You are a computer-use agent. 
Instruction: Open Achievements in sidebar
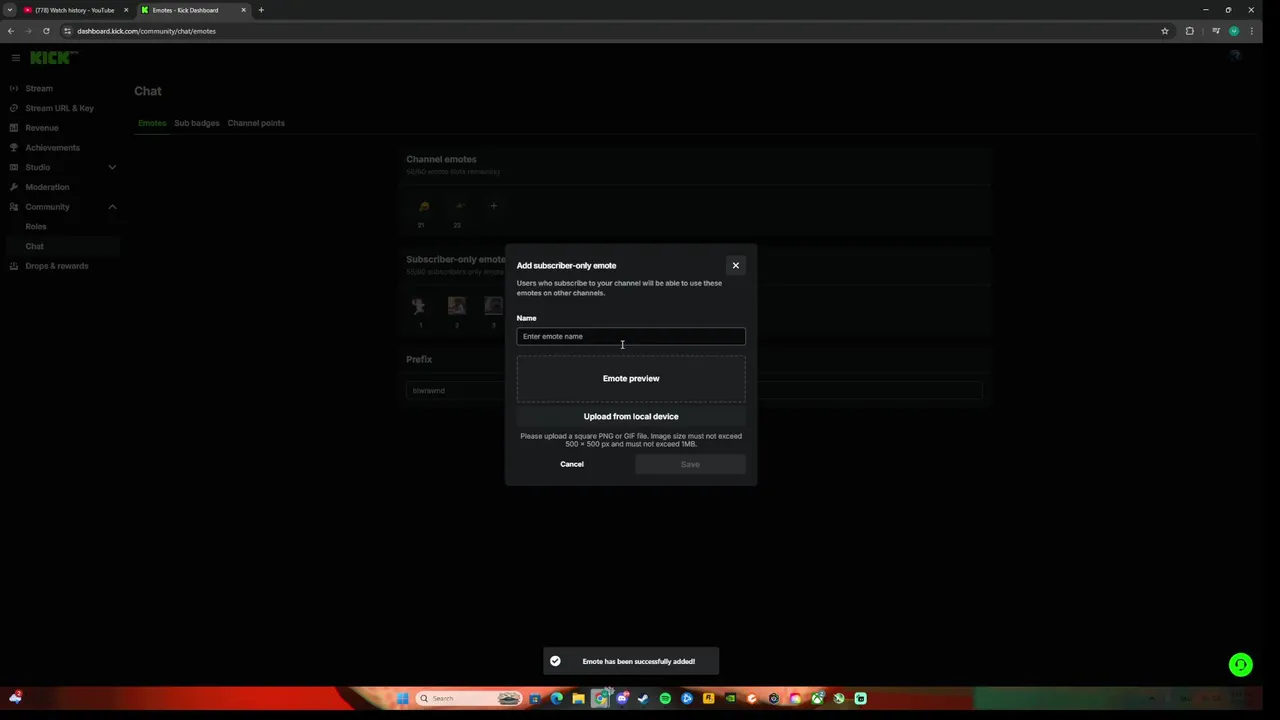(52, 148)
